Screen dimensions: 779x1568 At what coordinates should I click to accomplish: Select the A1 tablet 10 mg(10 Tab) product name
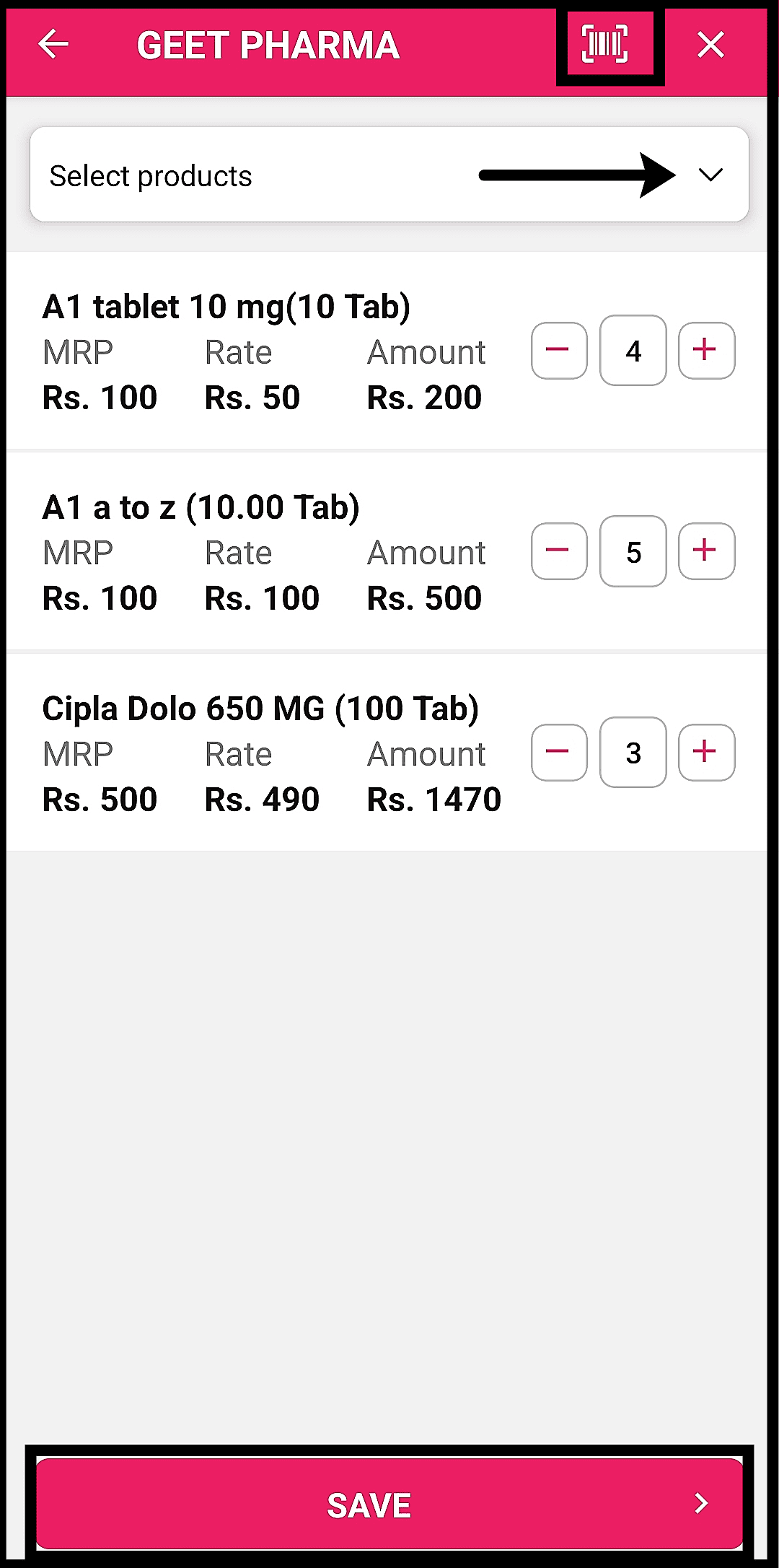226,307
